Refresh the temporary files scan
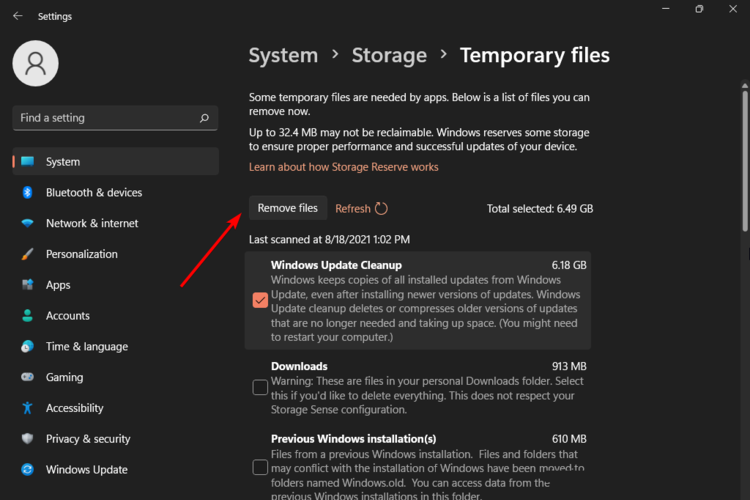The height and width of the screenshot is (500, 750). click(x=361, y=209)
